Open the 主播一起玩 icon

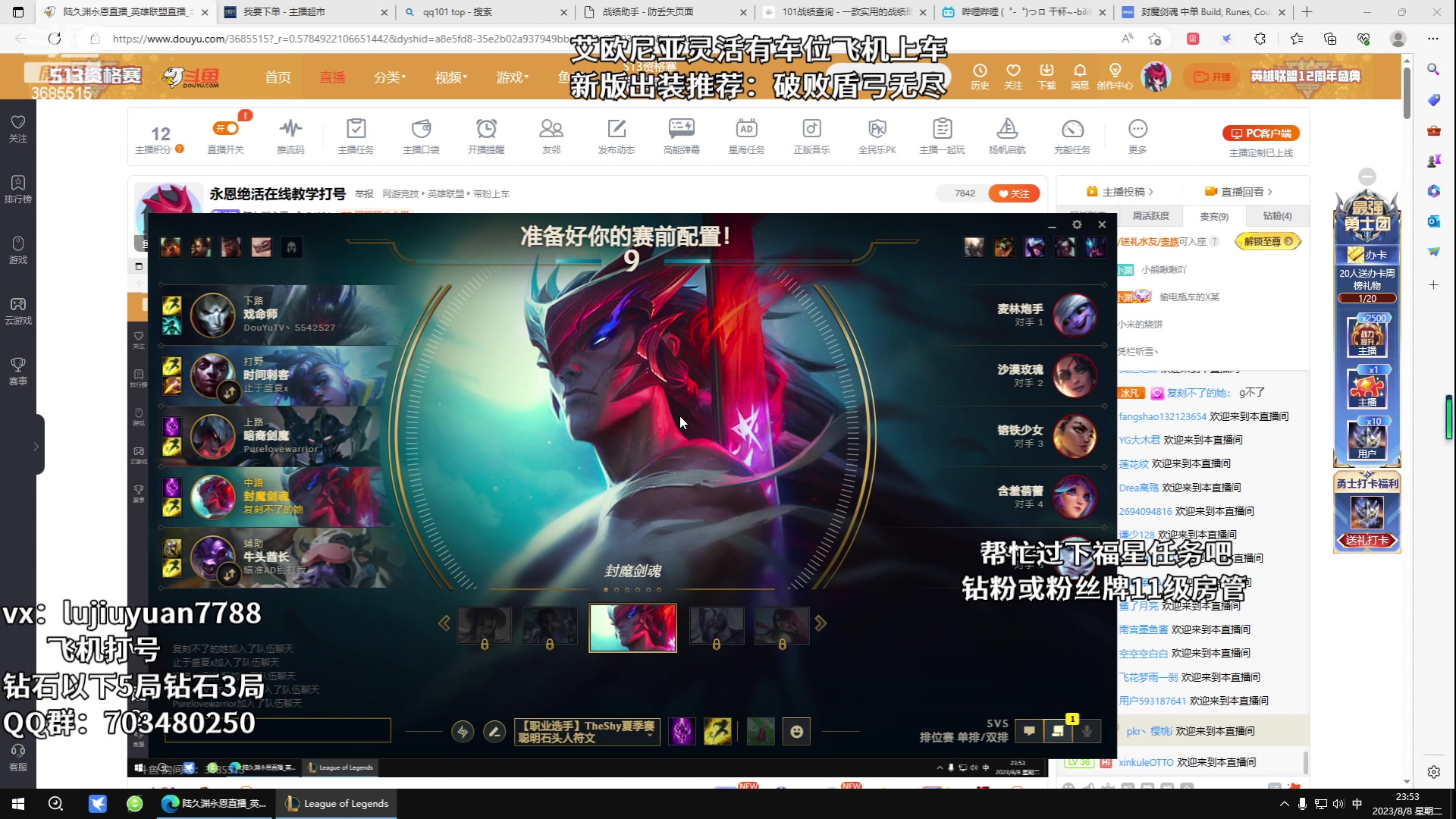[x=943, y=129]
